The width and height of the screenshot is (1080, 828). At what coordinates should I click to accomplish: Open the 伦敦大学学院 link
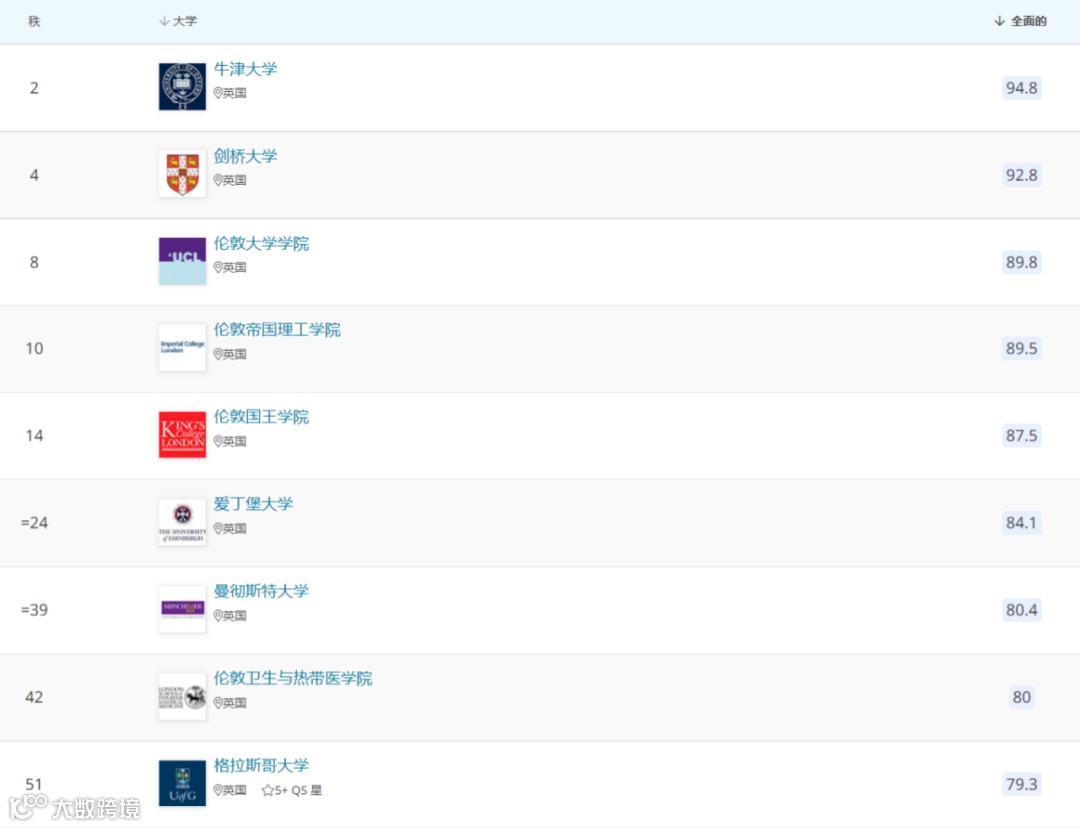coord(261,243)
